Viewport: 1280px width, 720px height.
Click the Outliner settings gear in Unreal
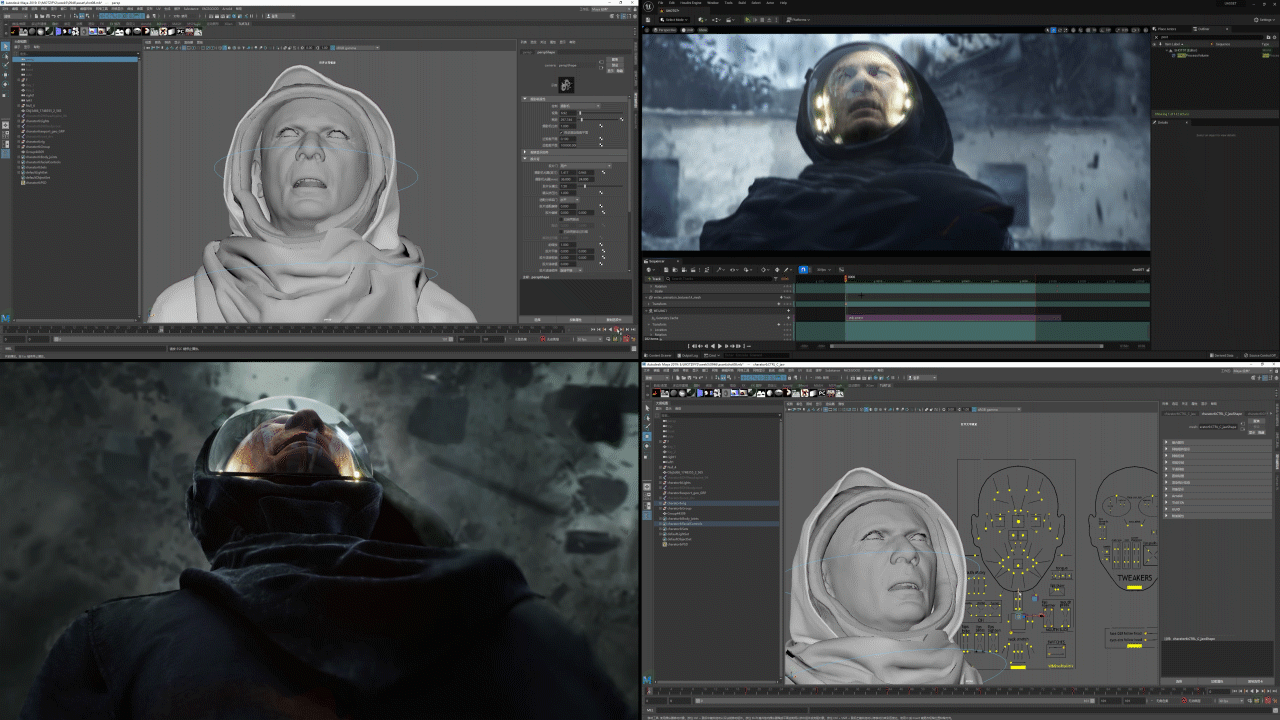click(1274, 37)
